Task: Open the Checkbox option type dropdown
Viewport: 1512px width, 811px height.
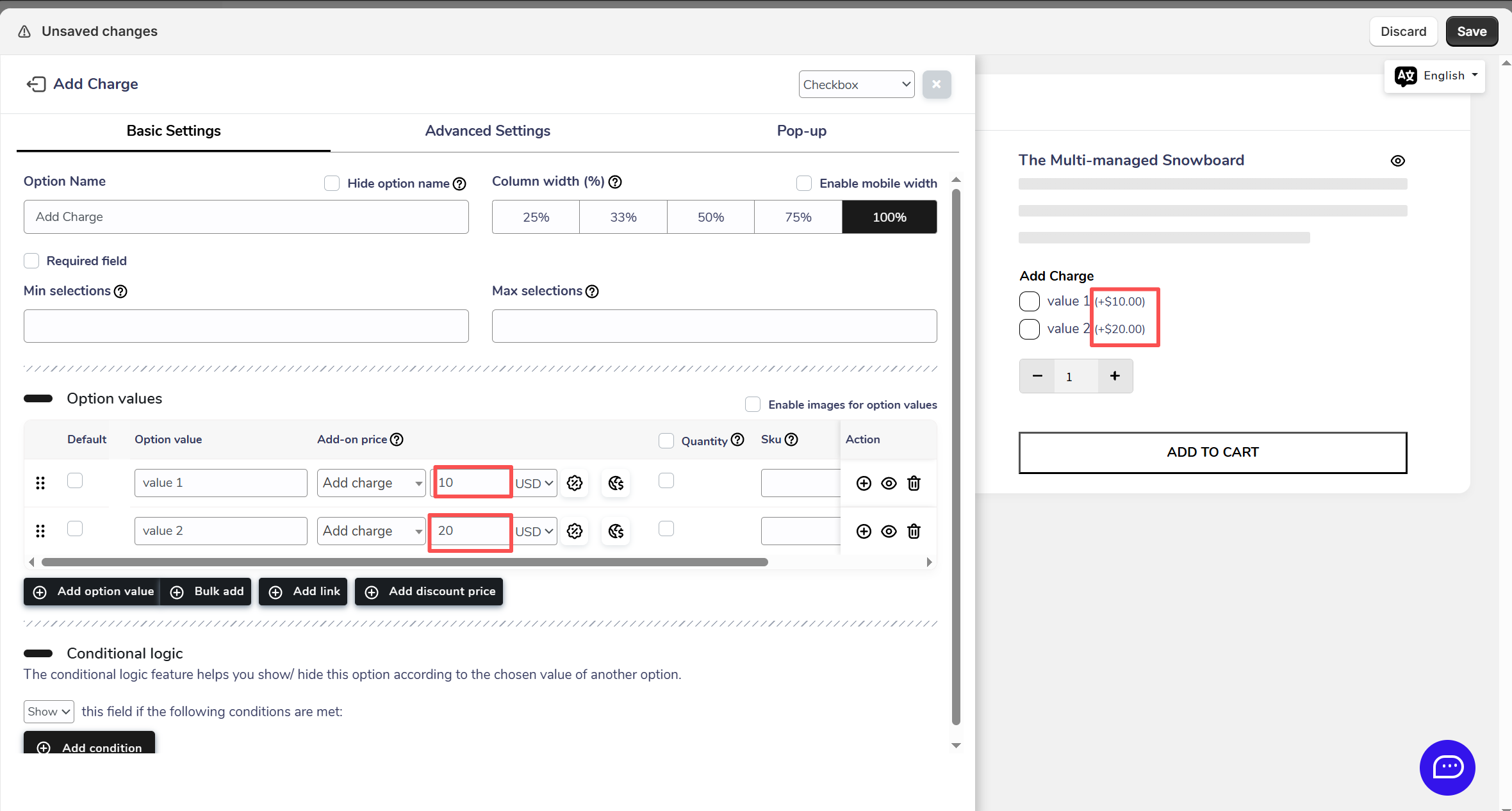Action: (856, 85)
